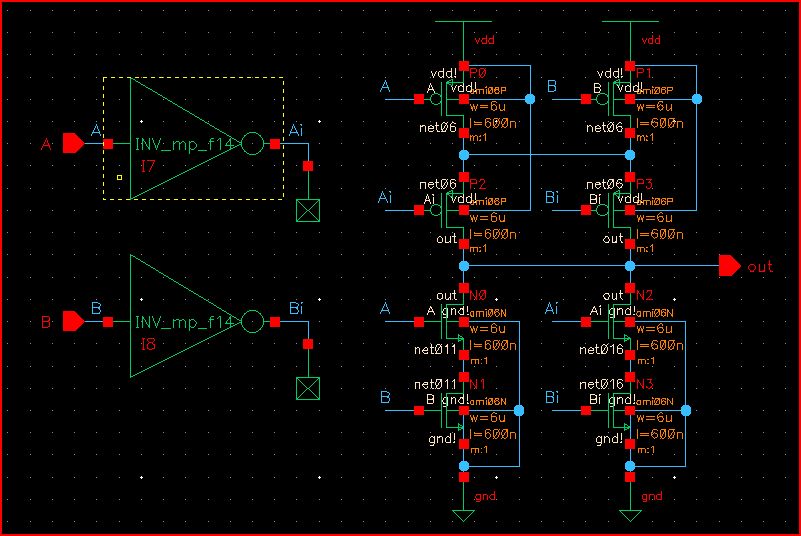The image size is (801, 536).
Task: Click the output bubble of inverter I7
Action: point(252,144)
